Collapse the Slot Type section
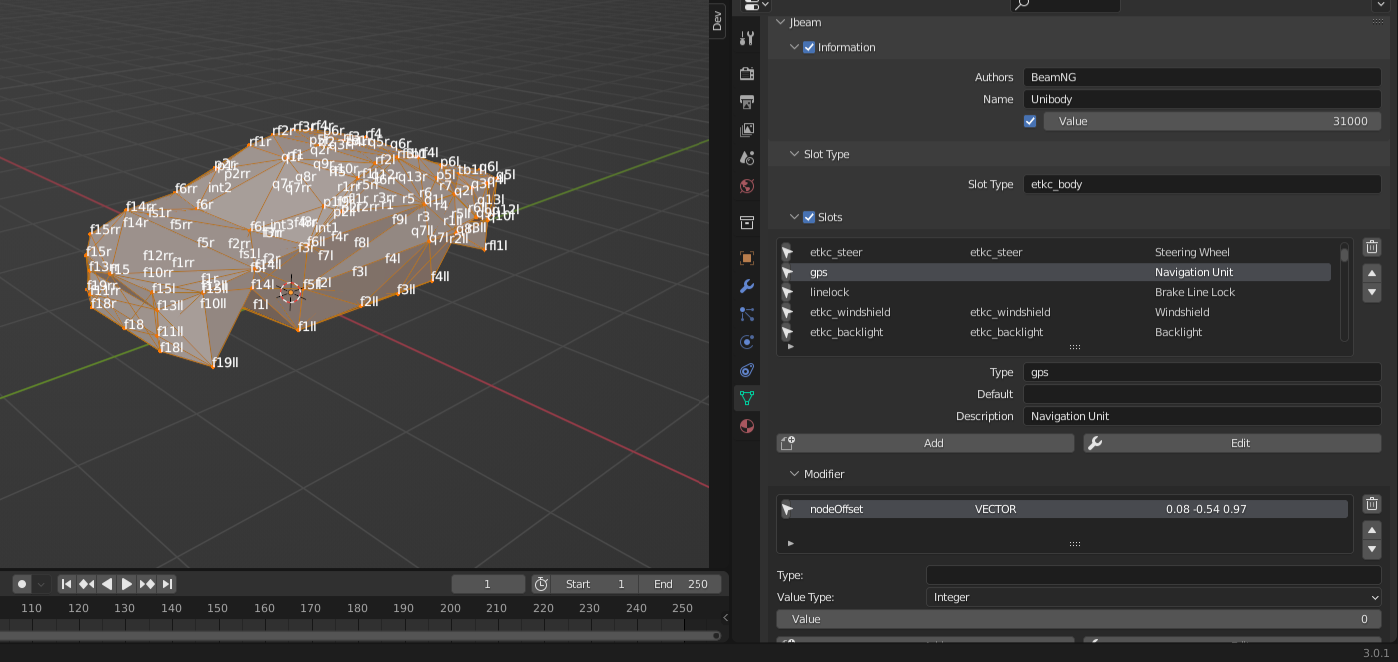 point(794,154)
